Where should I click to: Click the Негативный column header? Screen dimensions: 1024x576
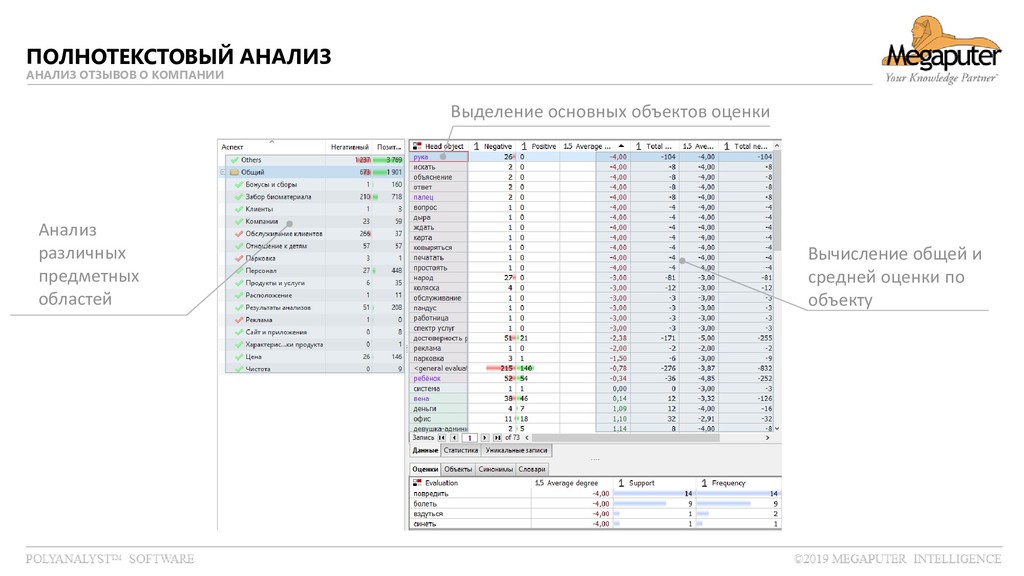coord(349,147)
